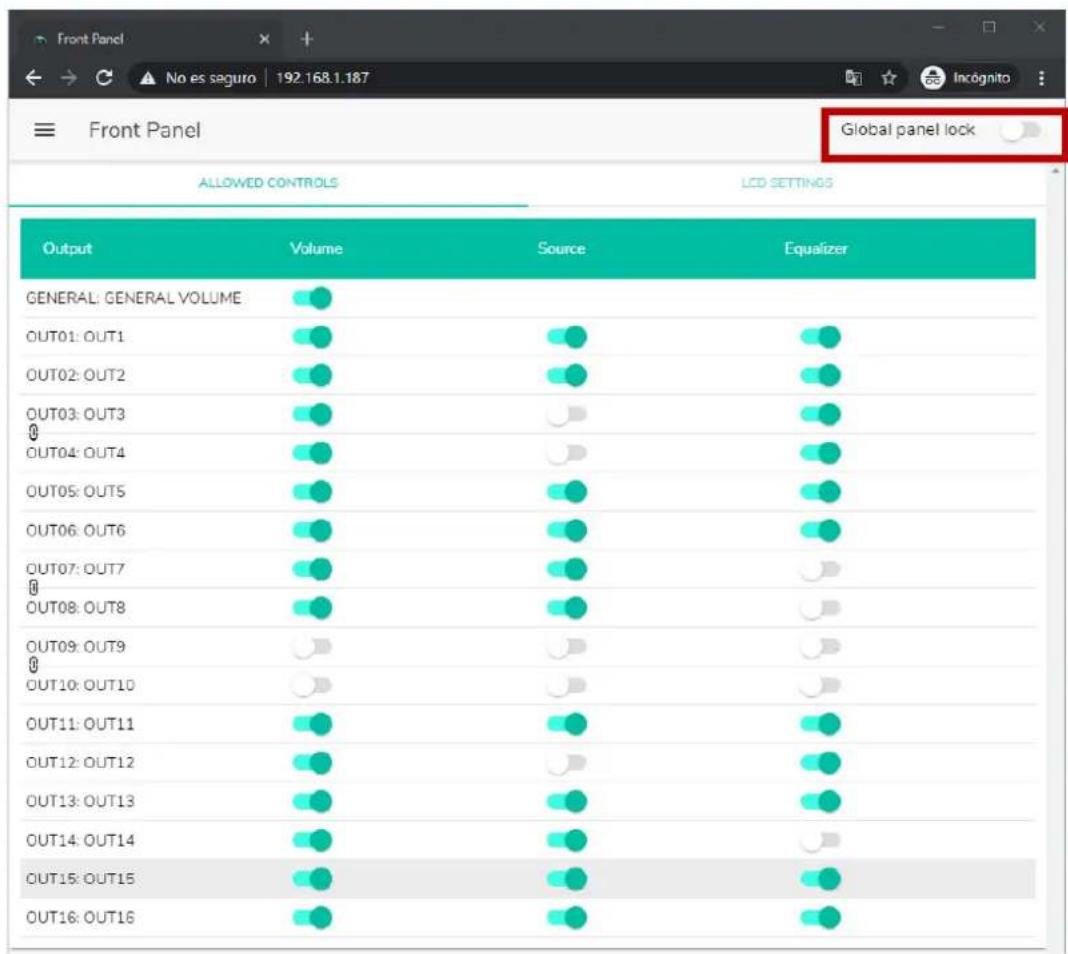Open the translate page icon
Screen dimensions: 1068x954
point(853,78)
